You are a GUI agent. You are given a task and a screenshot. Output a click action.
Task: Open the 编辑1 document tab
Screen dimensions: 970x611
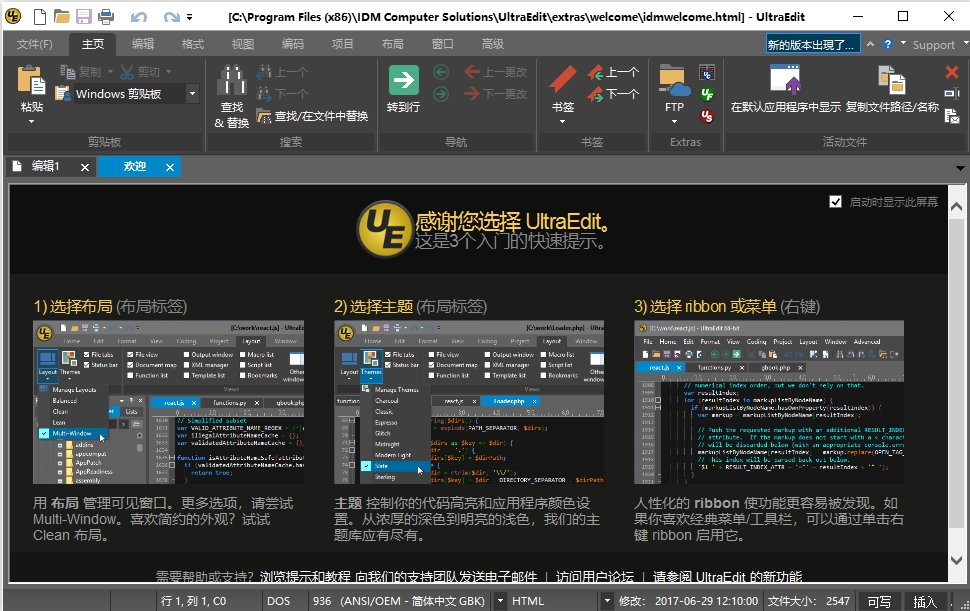45,167
